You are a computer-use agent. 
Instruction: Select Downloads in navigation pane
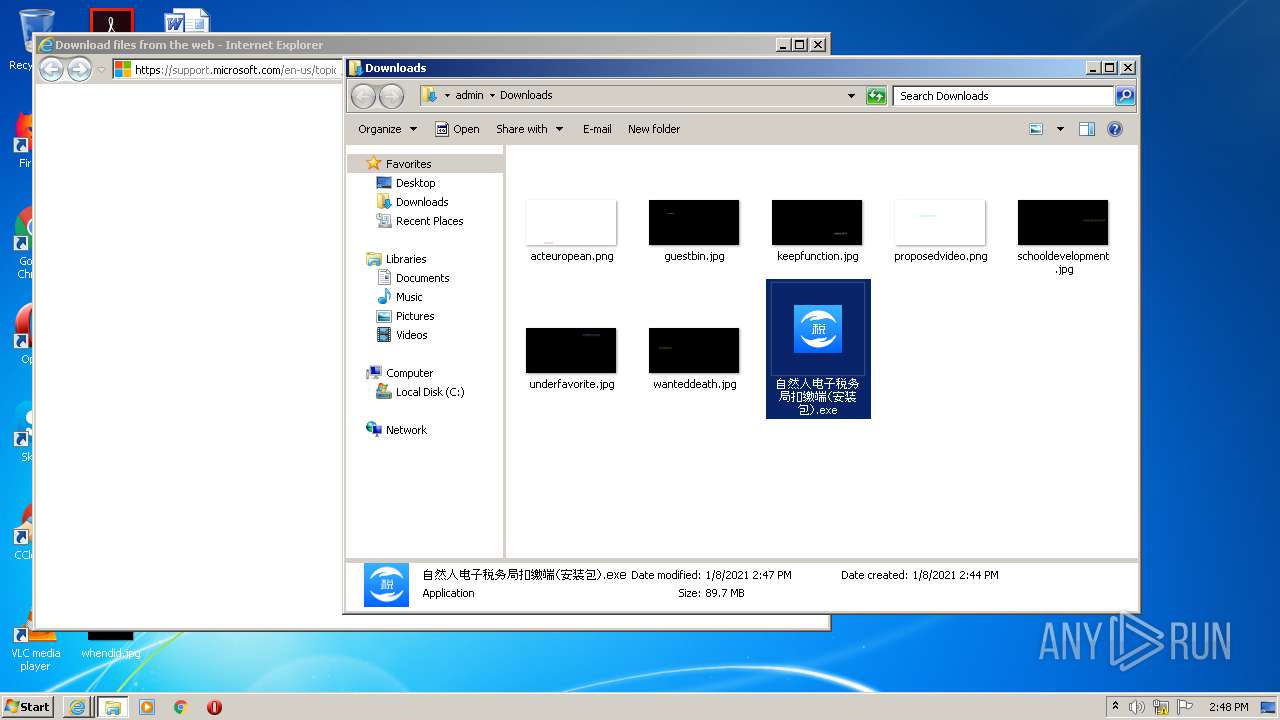pyautogui.click(x=421, y=202)
